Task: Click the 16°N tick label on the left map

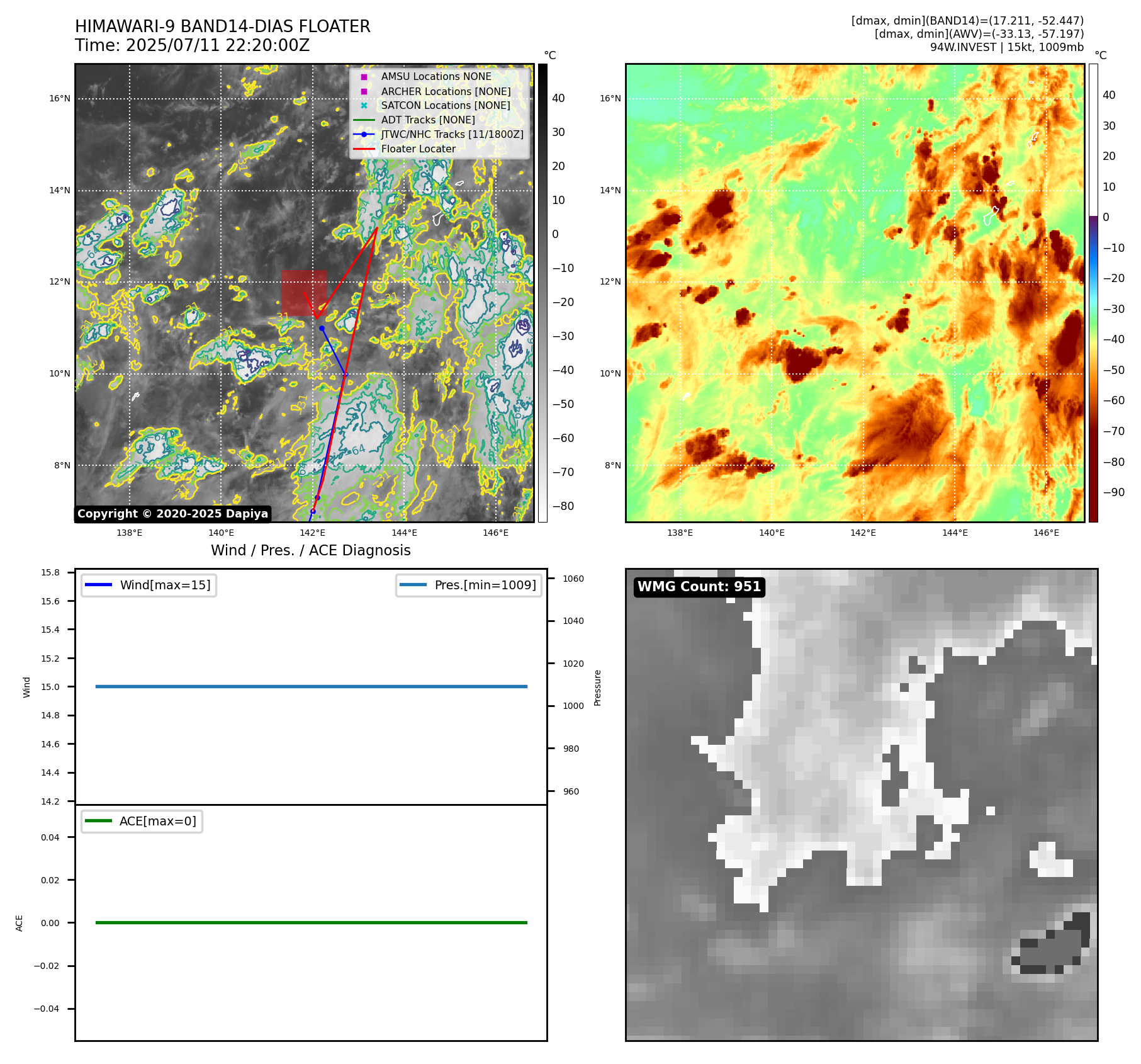Action: [x=60, y=98]
